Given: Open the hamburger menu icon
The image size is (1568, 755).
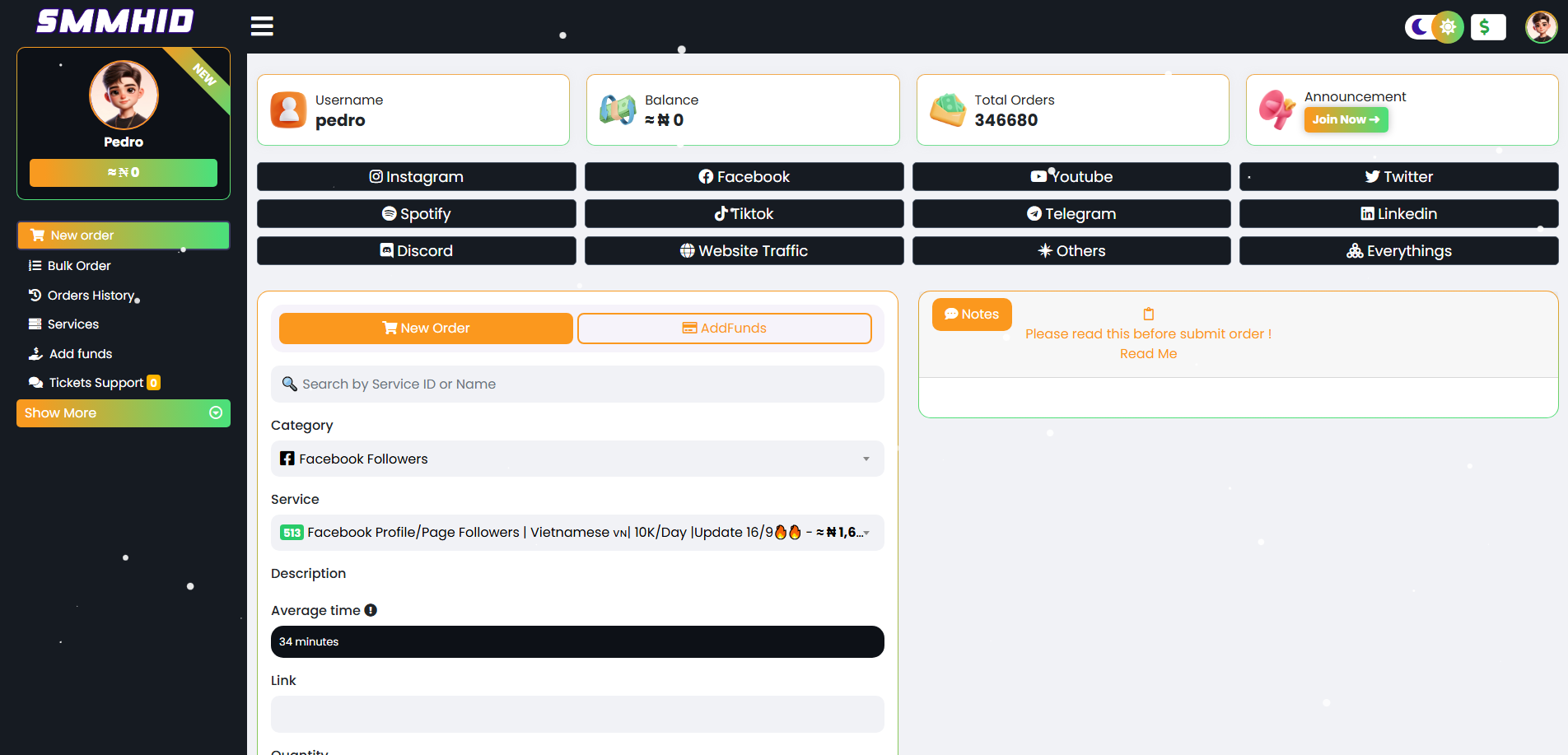Looking at the screenshot, I should click(262, 26).
